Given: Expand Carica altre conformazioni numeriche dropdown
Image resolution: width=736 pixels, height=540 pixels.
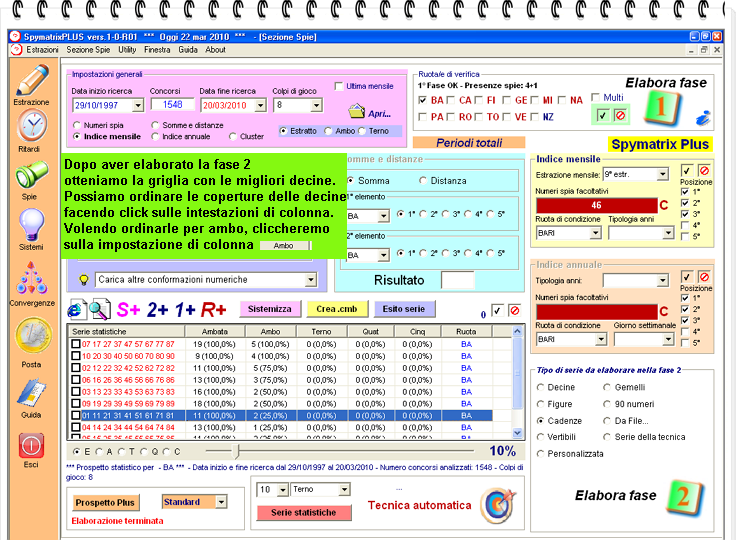Looking at the screenshot, I should pyautogui.click(x=310, y=280).
